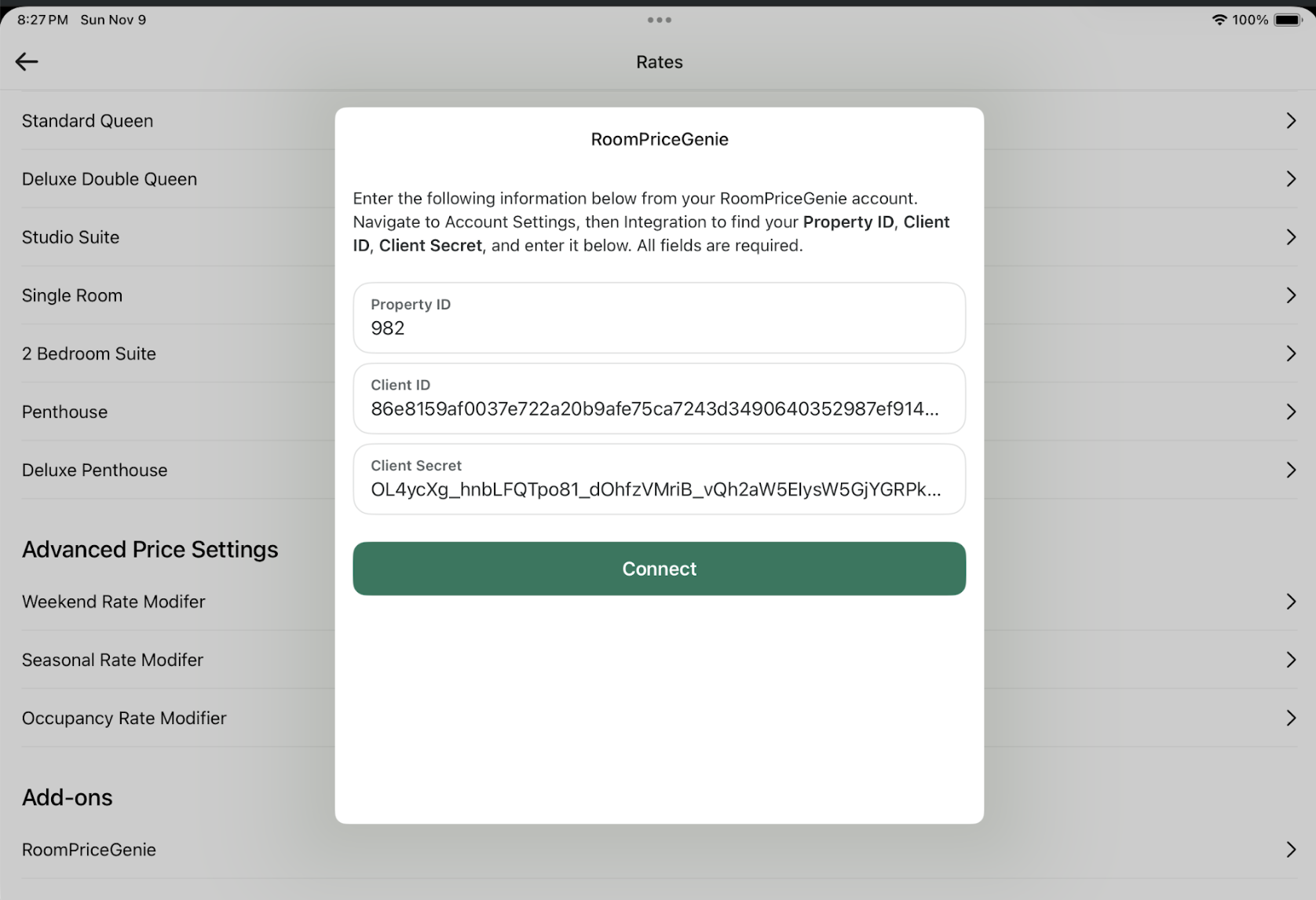This screenshot has width=1316, height=900.
Task: Open the three-dot multitasking menu
Action: point(659,20)
